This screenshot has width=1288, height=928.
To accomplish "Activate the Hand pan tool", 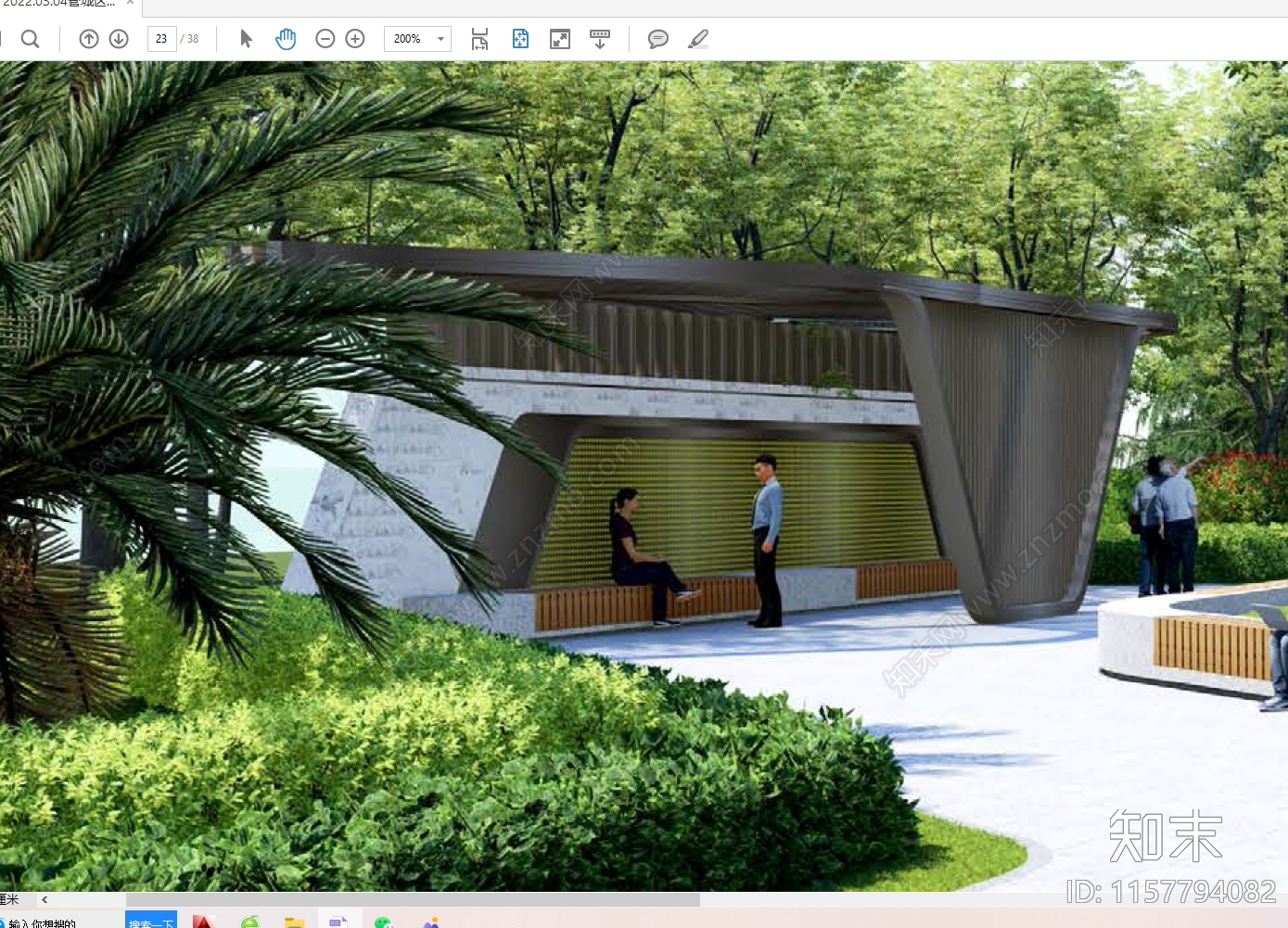I will [286, 39].
